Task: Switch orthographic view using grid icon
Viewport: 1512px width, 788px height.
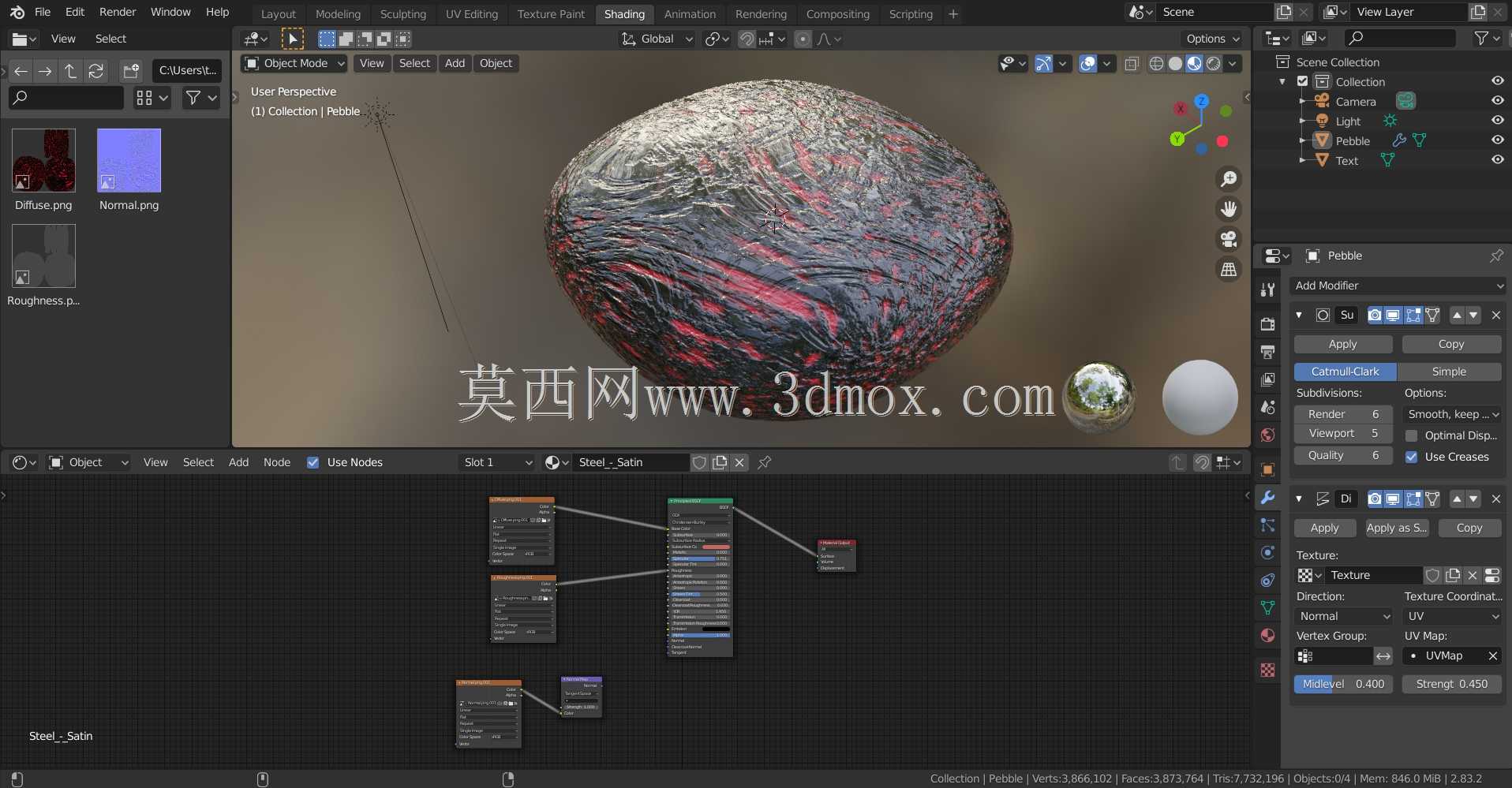Action: (x=1229, y=269)
